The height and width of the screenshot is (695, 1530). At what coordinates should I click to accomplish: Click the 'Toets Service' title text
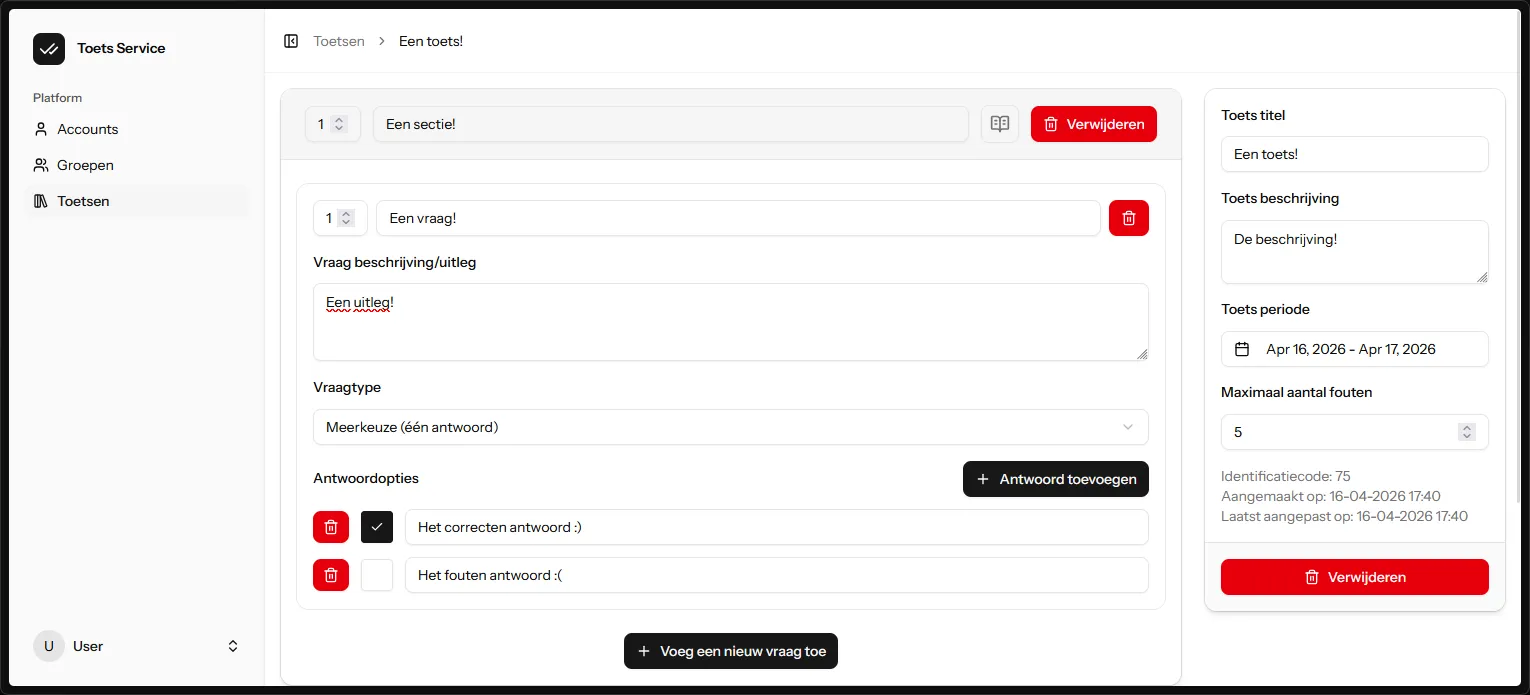pyautogui.click(x=121, y=48)
